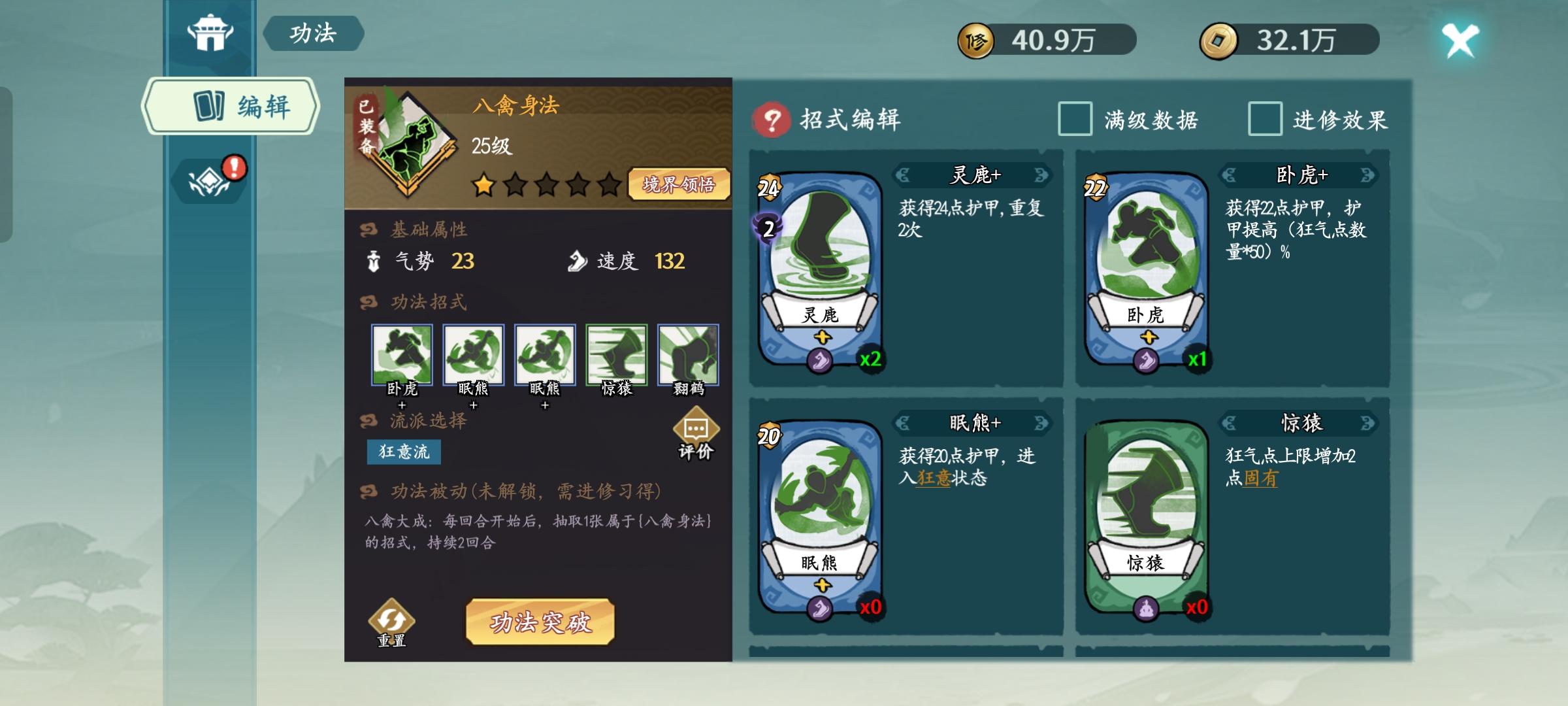The image size is (1568, 706).
Task: Switch to the 编辑 tab
Action: (231, 106)
